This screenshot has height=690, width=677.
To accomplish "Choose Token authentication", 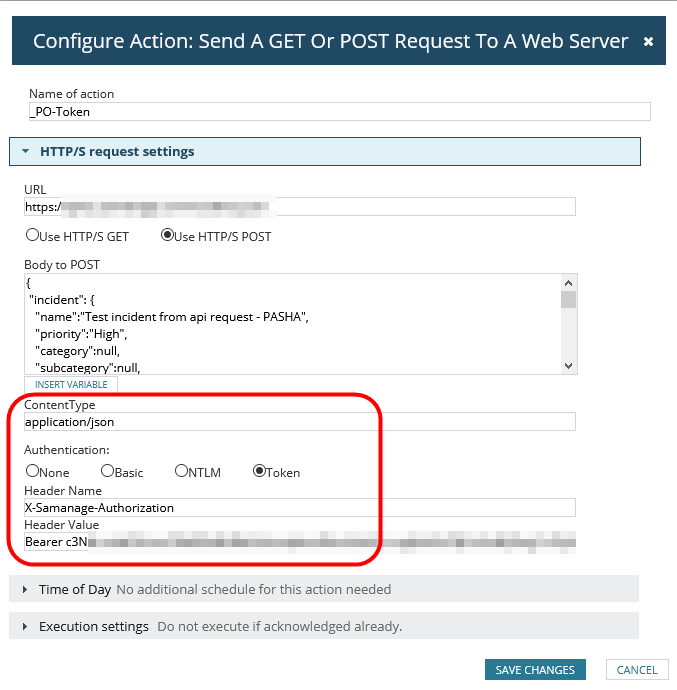I will (260, 471).
